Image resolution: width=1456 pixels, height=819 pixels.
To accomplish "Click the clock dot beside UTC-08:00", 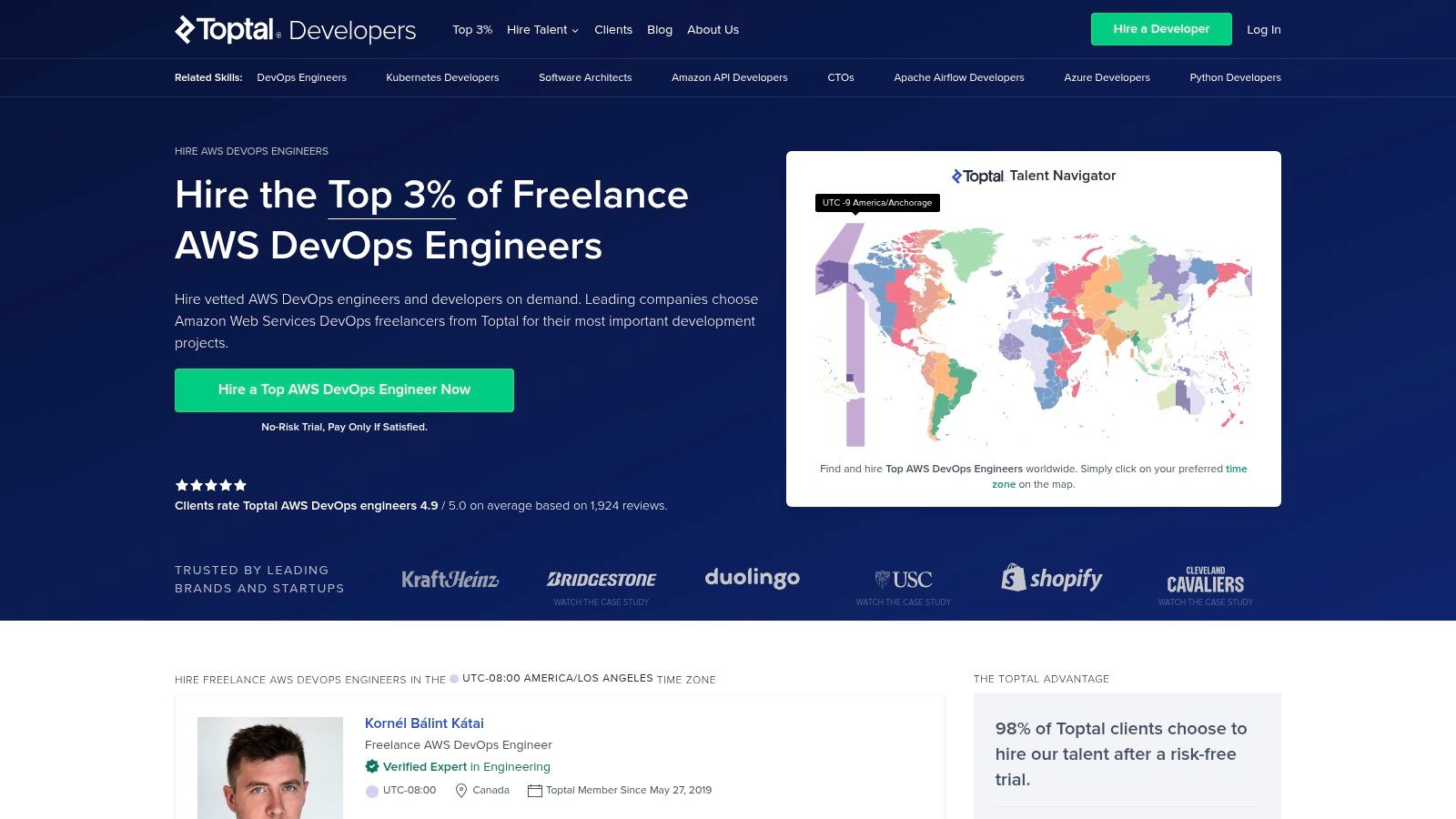I will click(x=371, y=790).
